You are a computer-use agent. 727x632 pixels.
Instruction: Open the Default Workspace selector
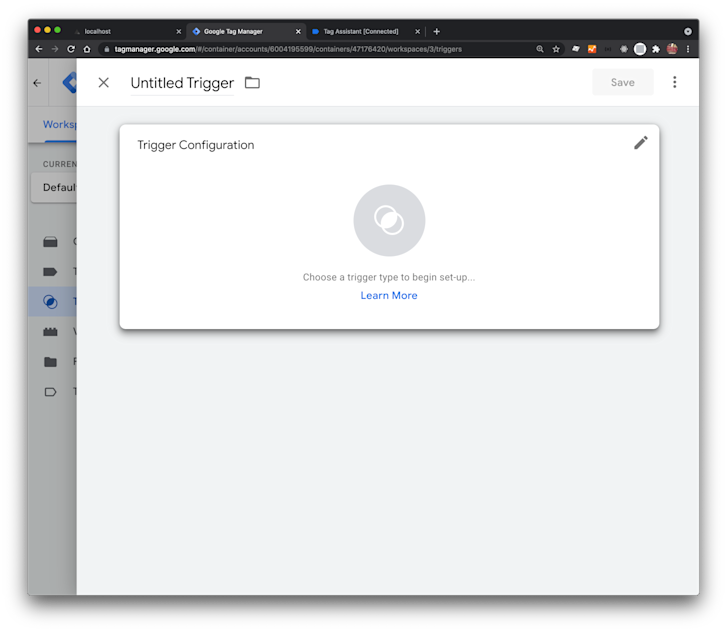(54, 187)
